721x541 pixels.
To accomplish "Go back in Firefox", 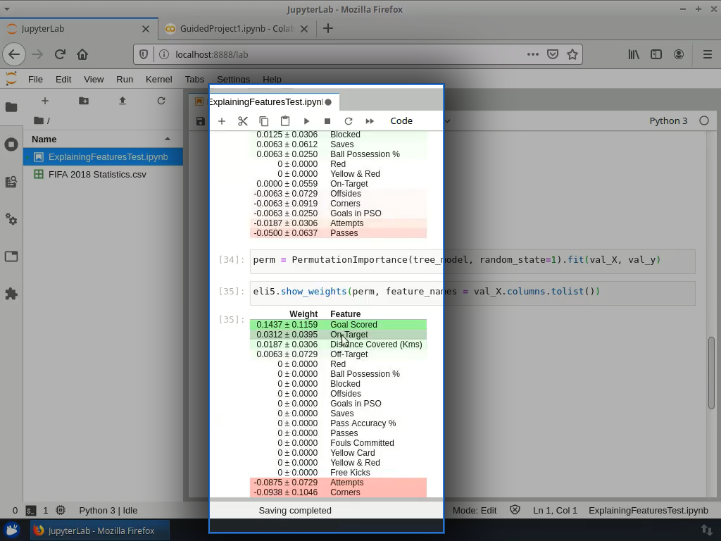I will (x=14, y=54).
